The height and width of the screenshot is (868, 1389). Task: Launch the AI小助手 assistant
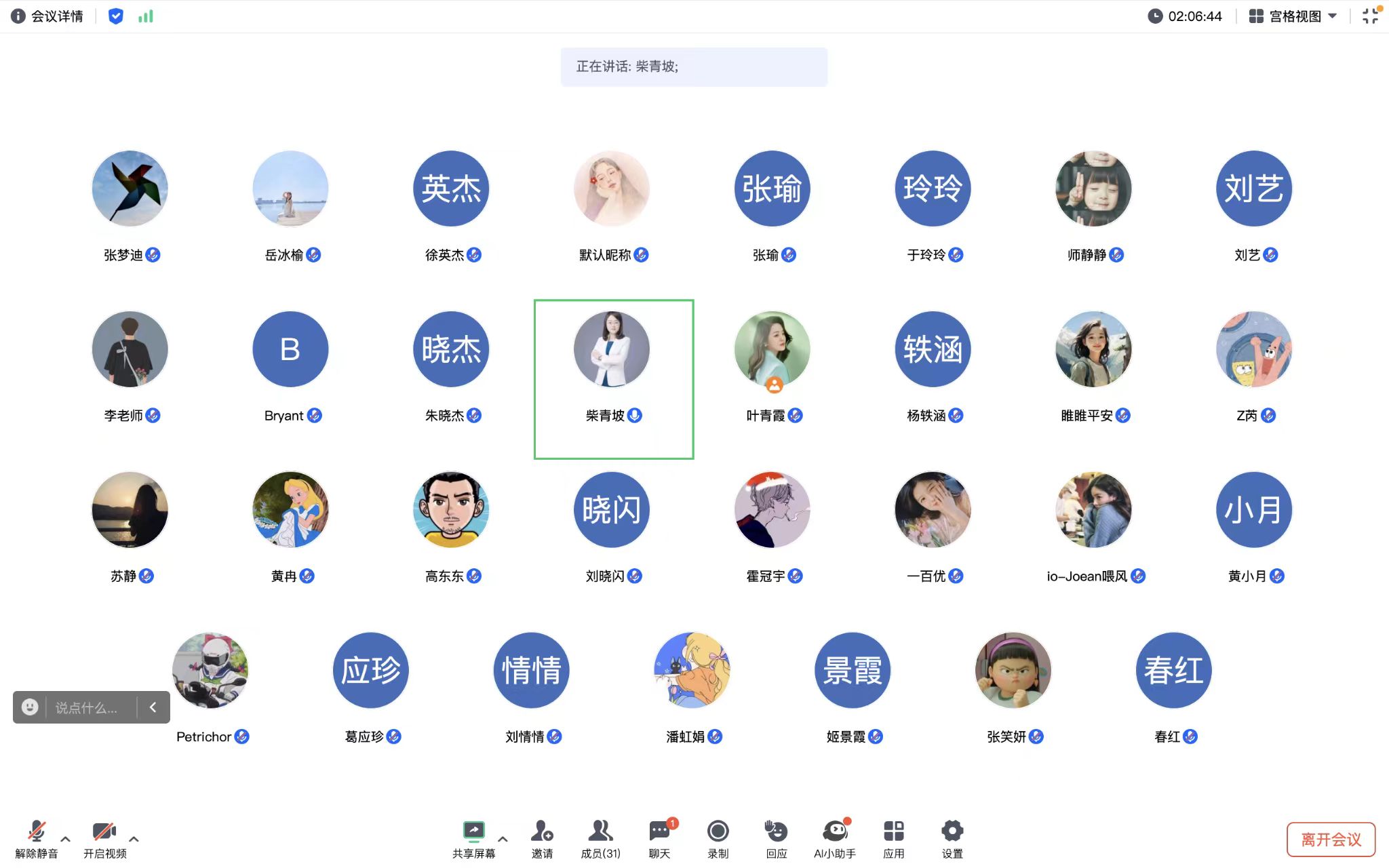835,839
